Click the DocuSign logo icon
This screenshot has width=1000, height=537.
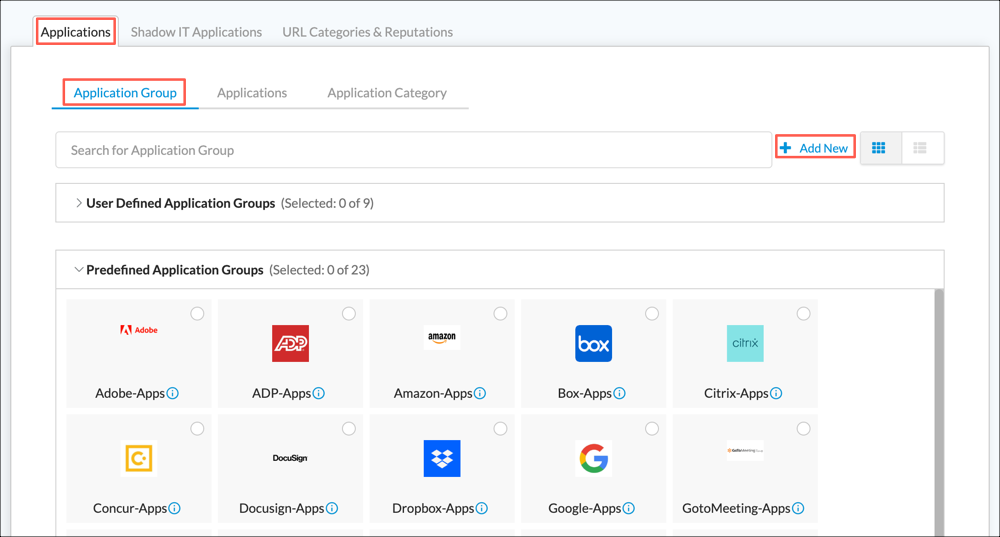tap(290, 458)
